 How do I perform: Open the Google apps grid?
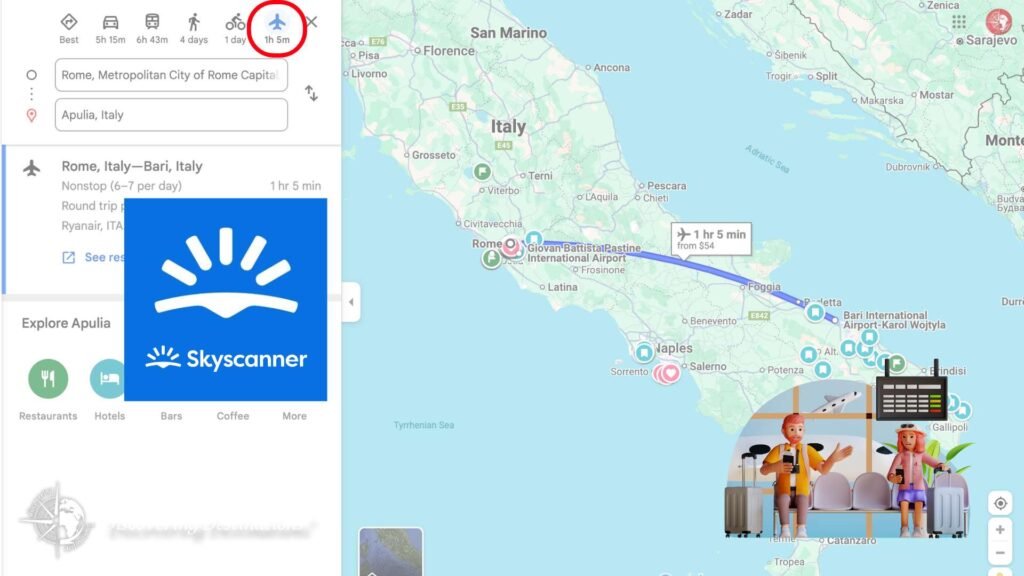point(959,22)
